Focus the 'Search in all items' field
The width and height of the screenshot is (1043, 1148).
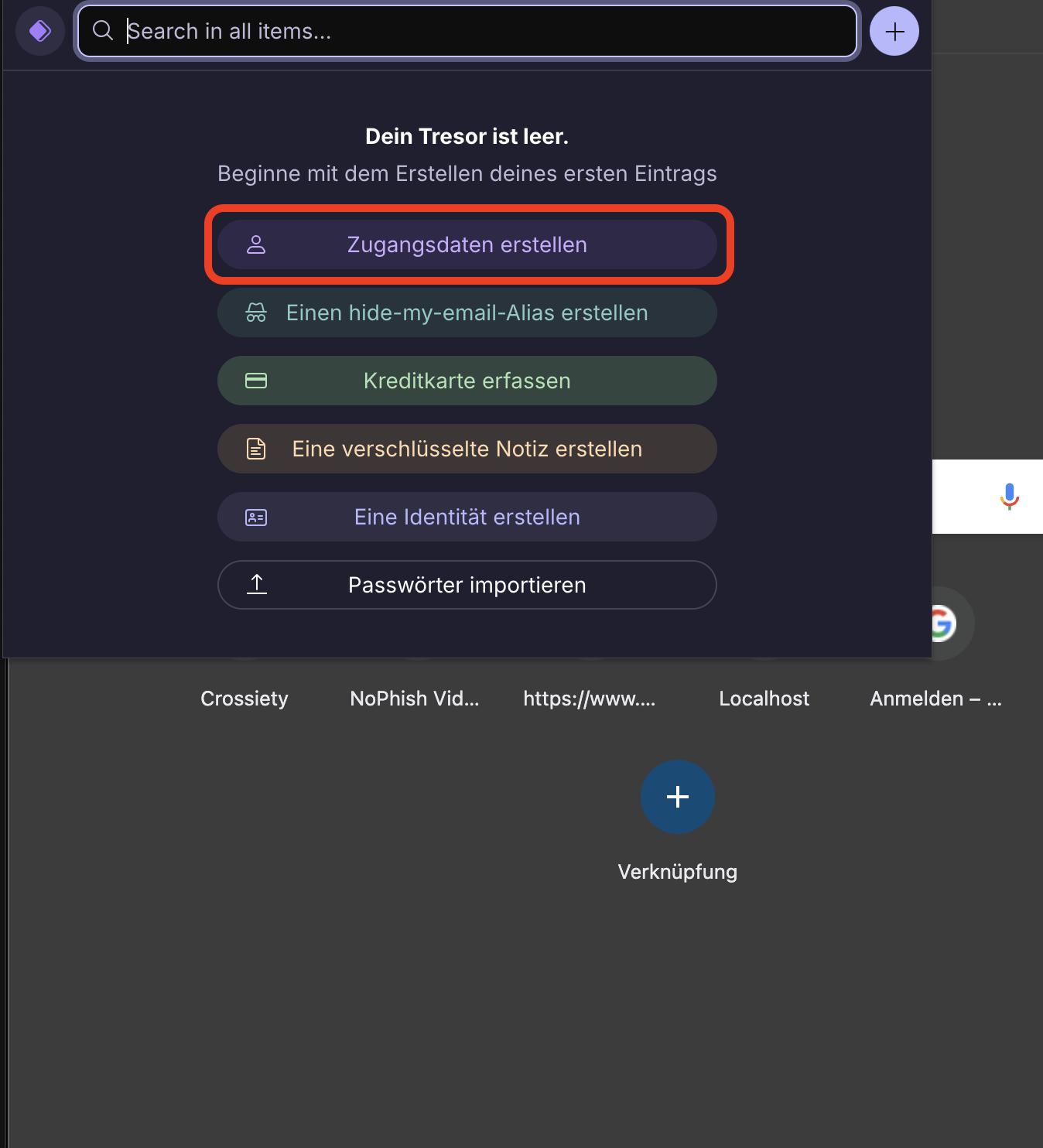[467, 31]
